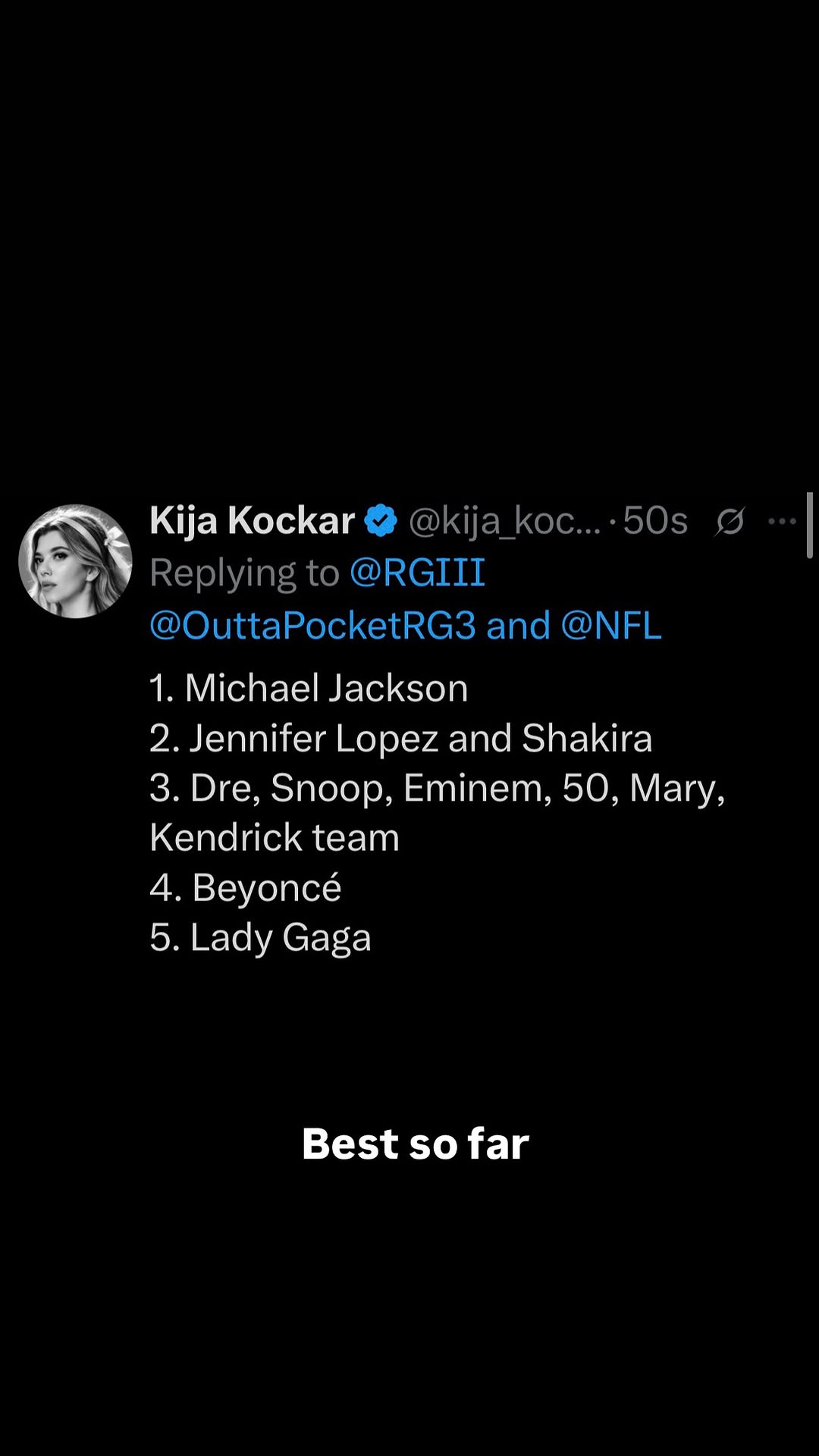Open the @OuttaPocketRG3 mention
The height and width of the screenshot is (1456, 819).
[312, 626]
